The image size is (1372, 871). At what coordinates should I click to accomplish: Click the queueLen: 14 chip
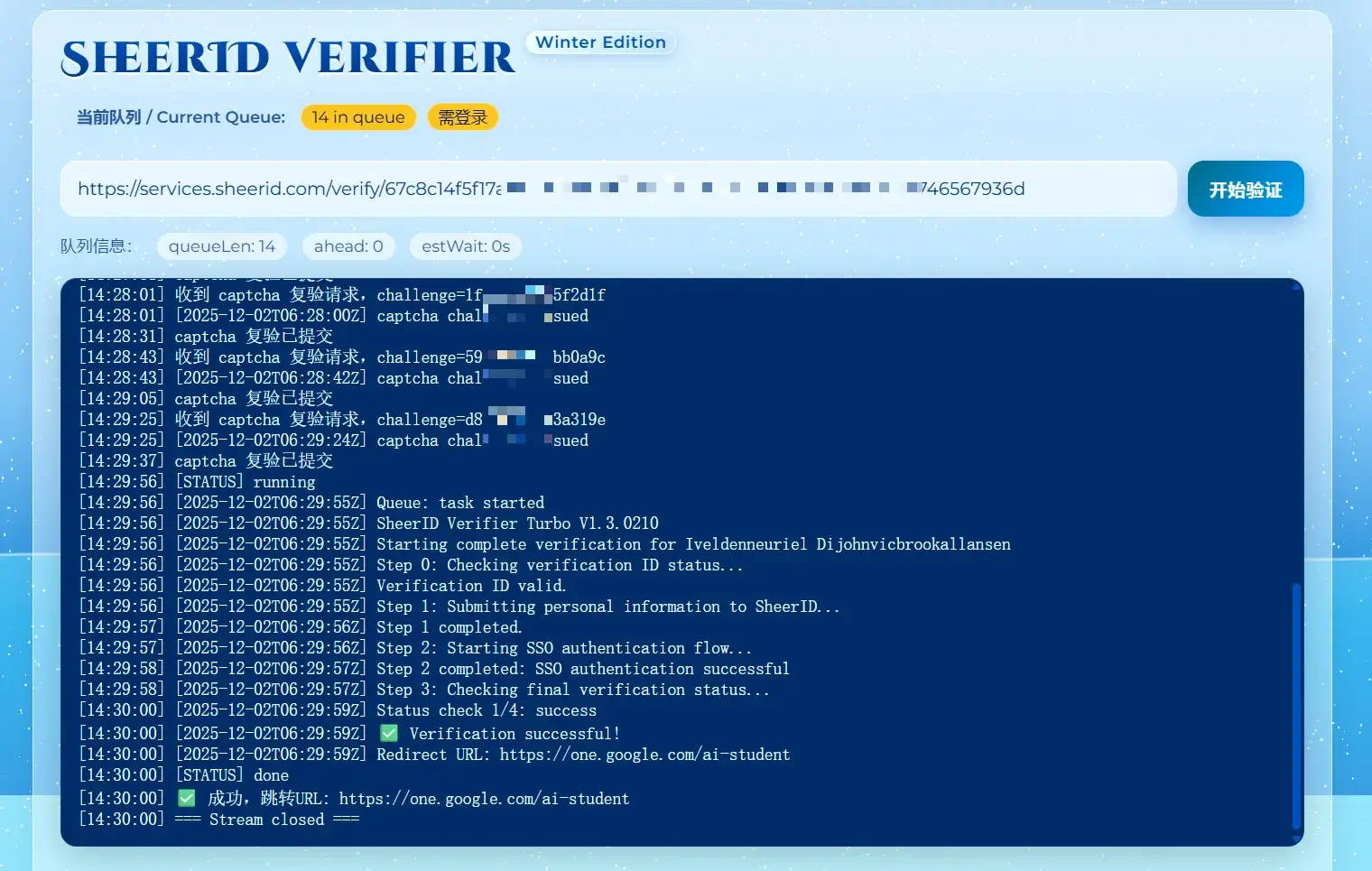(x=222, y=246)
